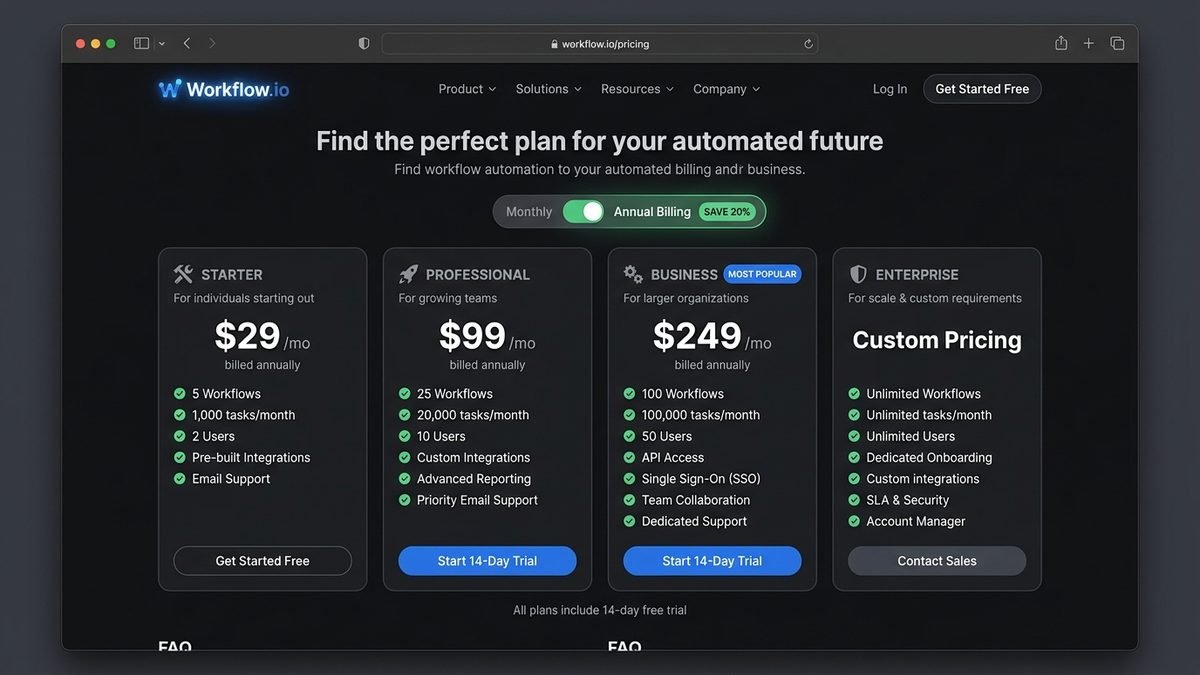Viewport: 1200px width, 675px height.
Task: Expand the Company menu
Action: pyautogui.click(x=727, y=89)
